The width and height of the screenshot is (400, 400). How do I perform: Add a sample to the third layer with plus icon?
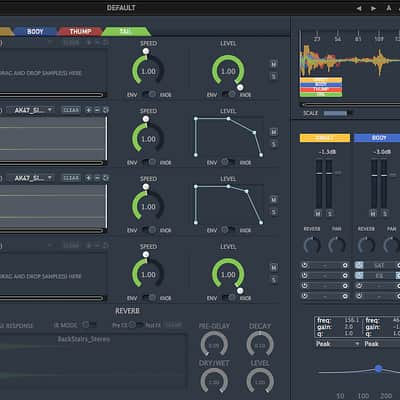pos(89,178)
